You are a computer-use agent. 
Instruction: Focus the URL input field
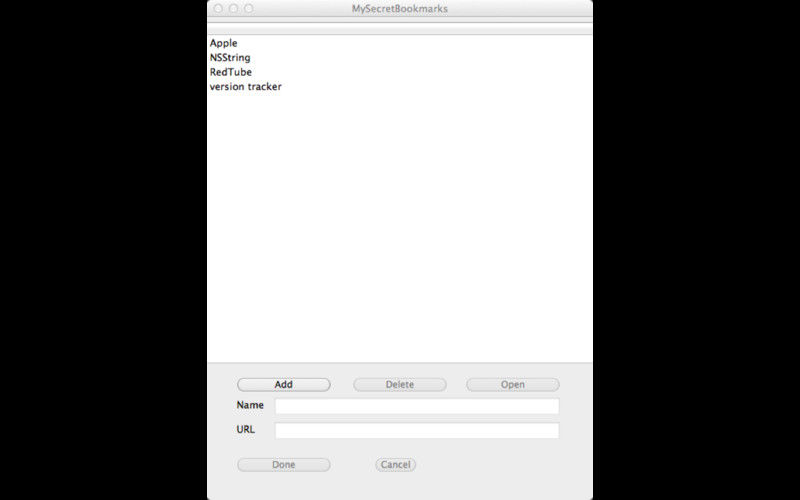[x=417, y=430]
